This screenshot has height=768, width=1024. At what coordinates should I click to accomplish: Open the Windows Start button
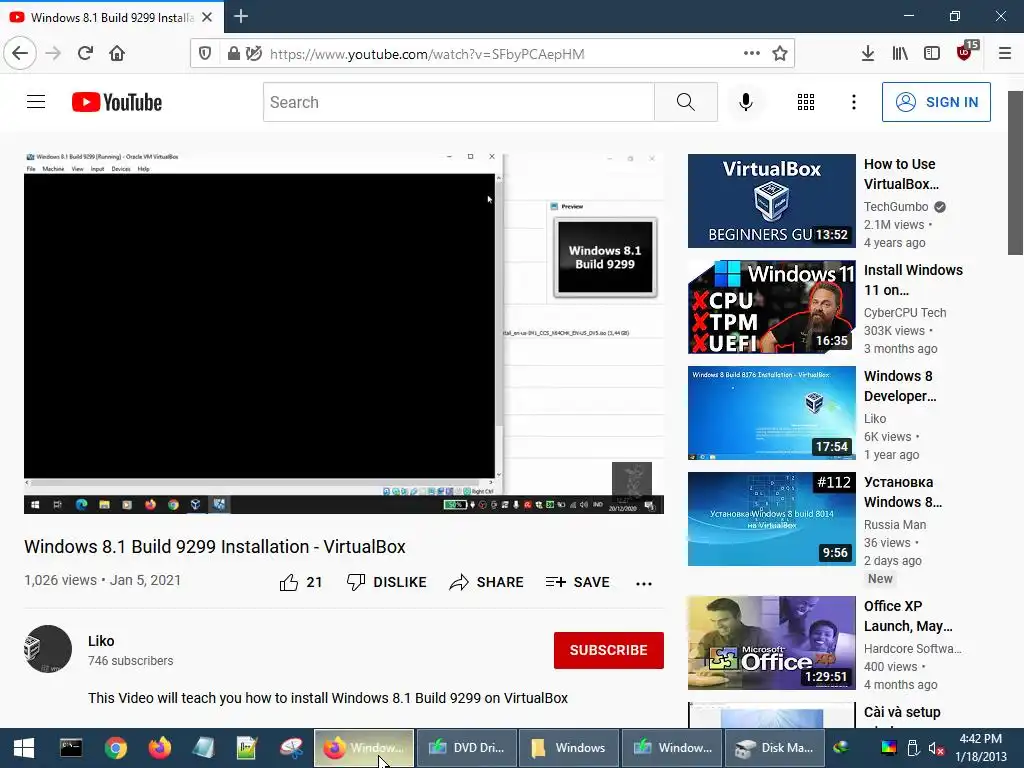(x=24, y=748)
